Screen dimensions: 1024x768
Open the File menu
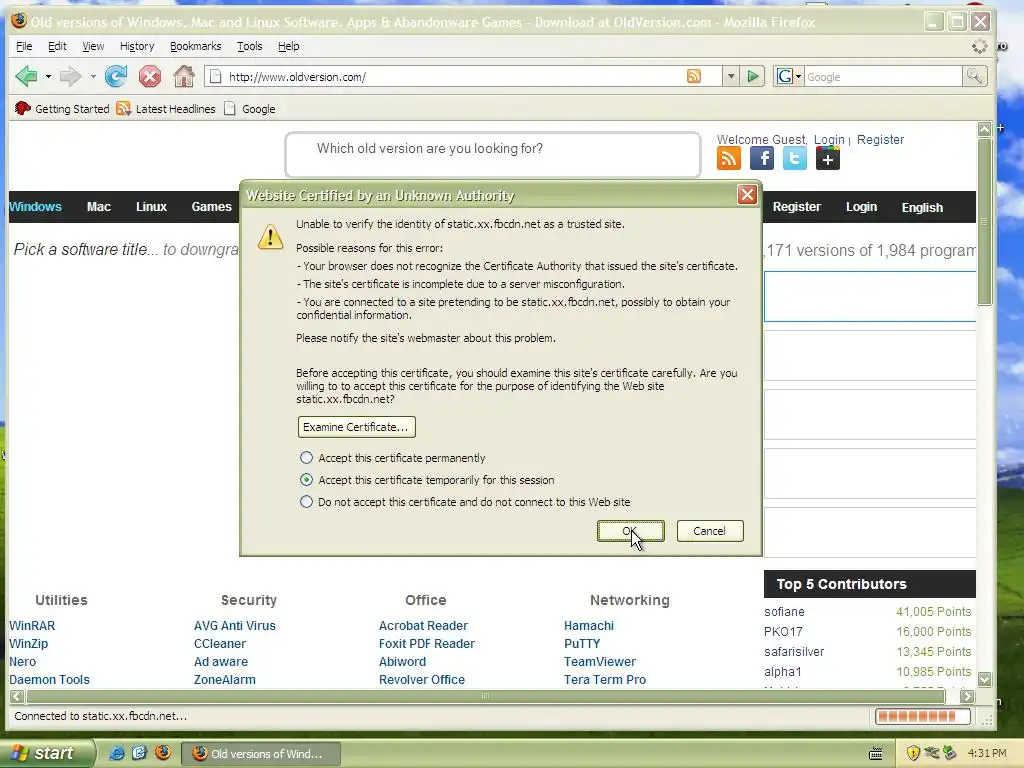click(x=24, y=46)
